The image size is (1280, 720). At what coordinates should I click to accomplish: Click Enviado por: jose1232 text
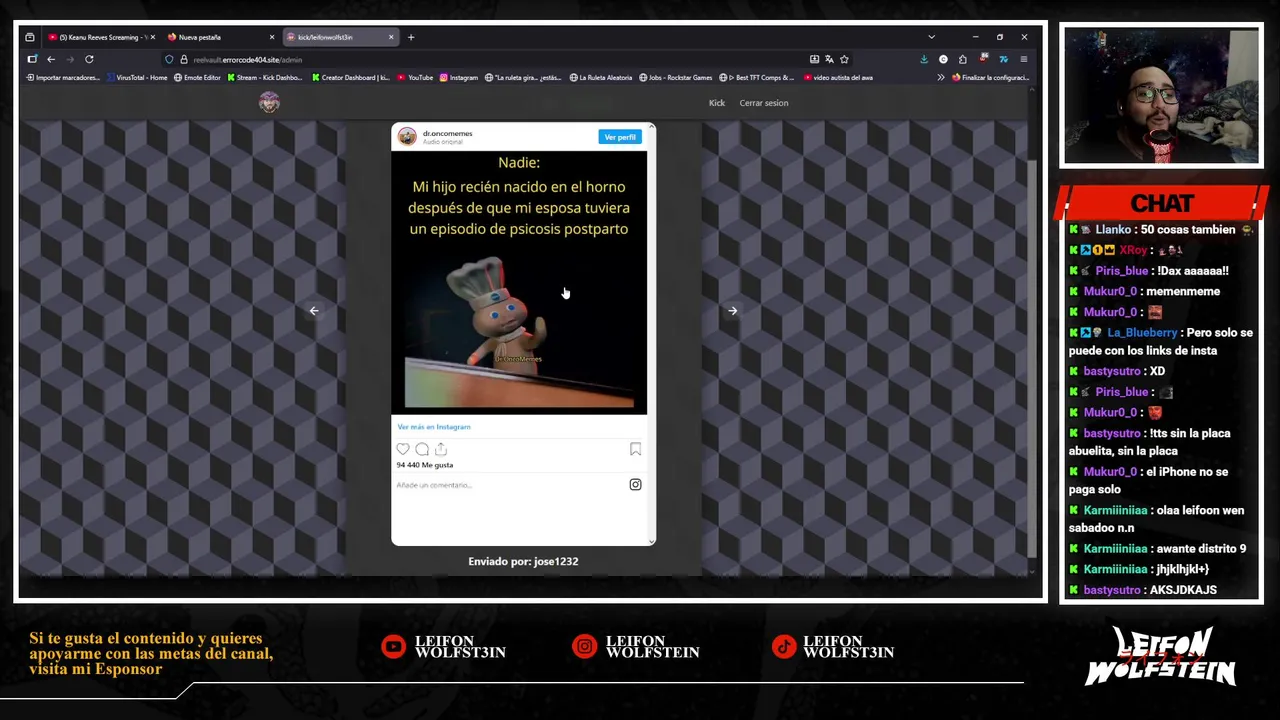tap(523, 561)
